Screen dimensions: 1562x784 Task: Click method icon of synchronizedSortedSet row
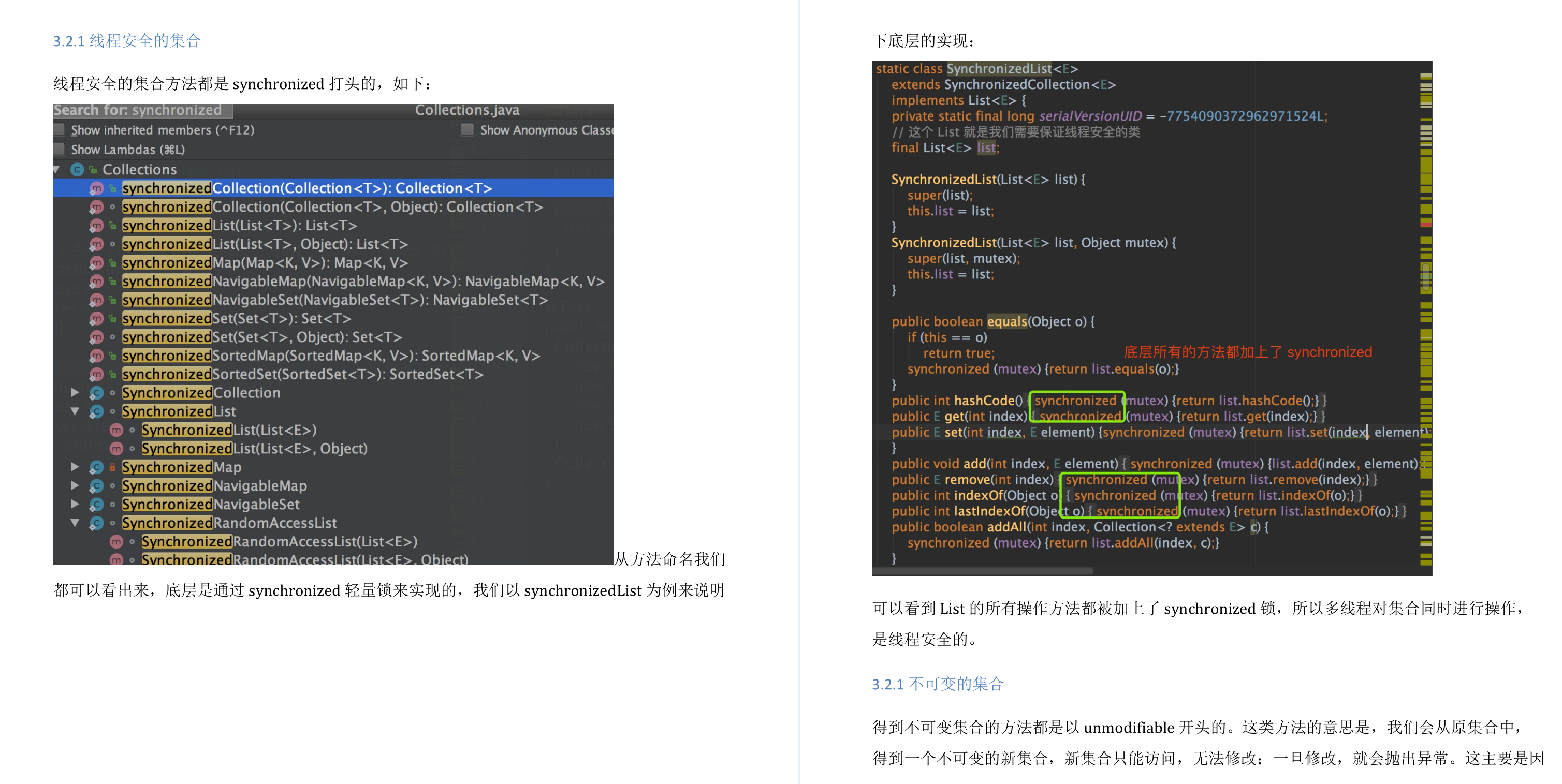pos(96,375)
